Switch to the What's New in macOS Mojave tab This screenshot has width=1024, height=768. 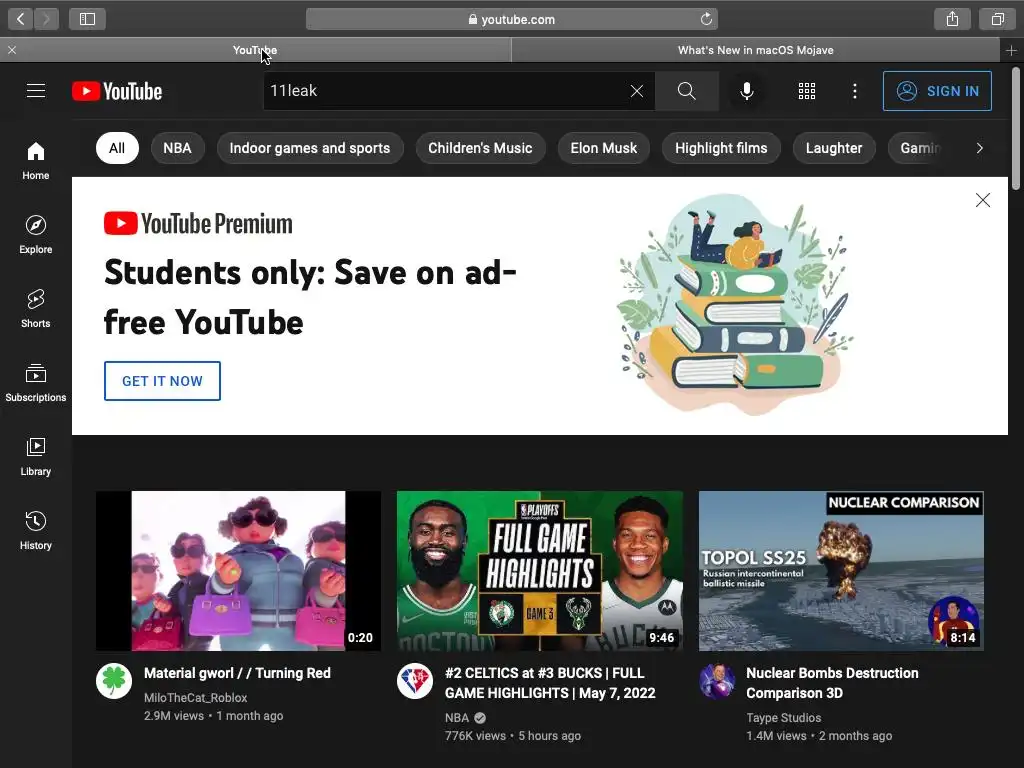click(756, 50)
